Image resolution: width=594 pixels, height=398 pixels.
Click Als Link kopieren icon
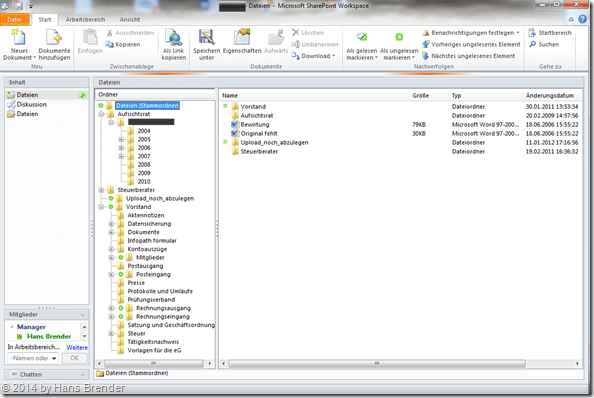tap(174, 37)
